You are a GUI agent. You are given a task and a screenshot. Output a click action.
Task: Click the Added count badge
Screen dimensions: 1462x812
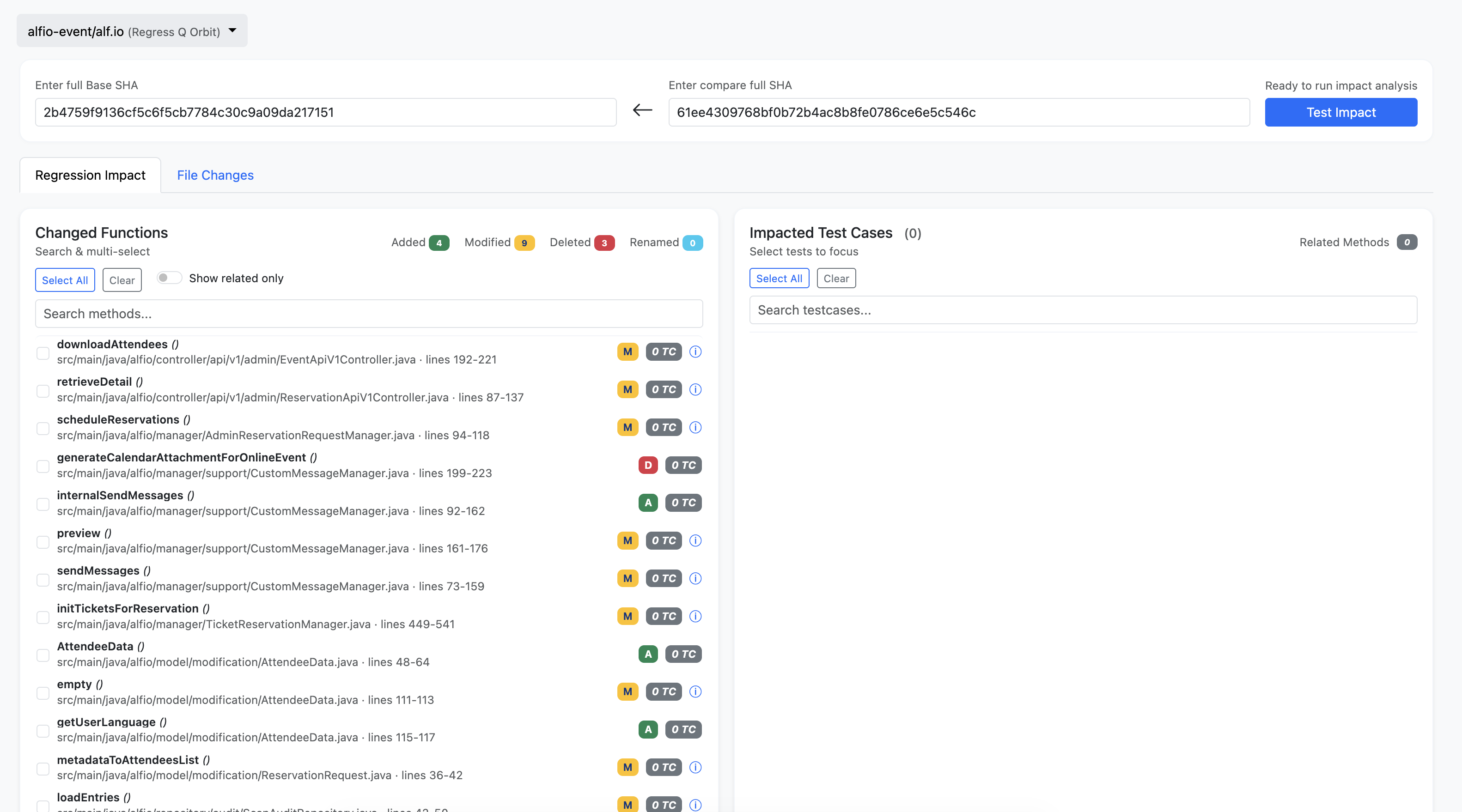click(439, 243)
